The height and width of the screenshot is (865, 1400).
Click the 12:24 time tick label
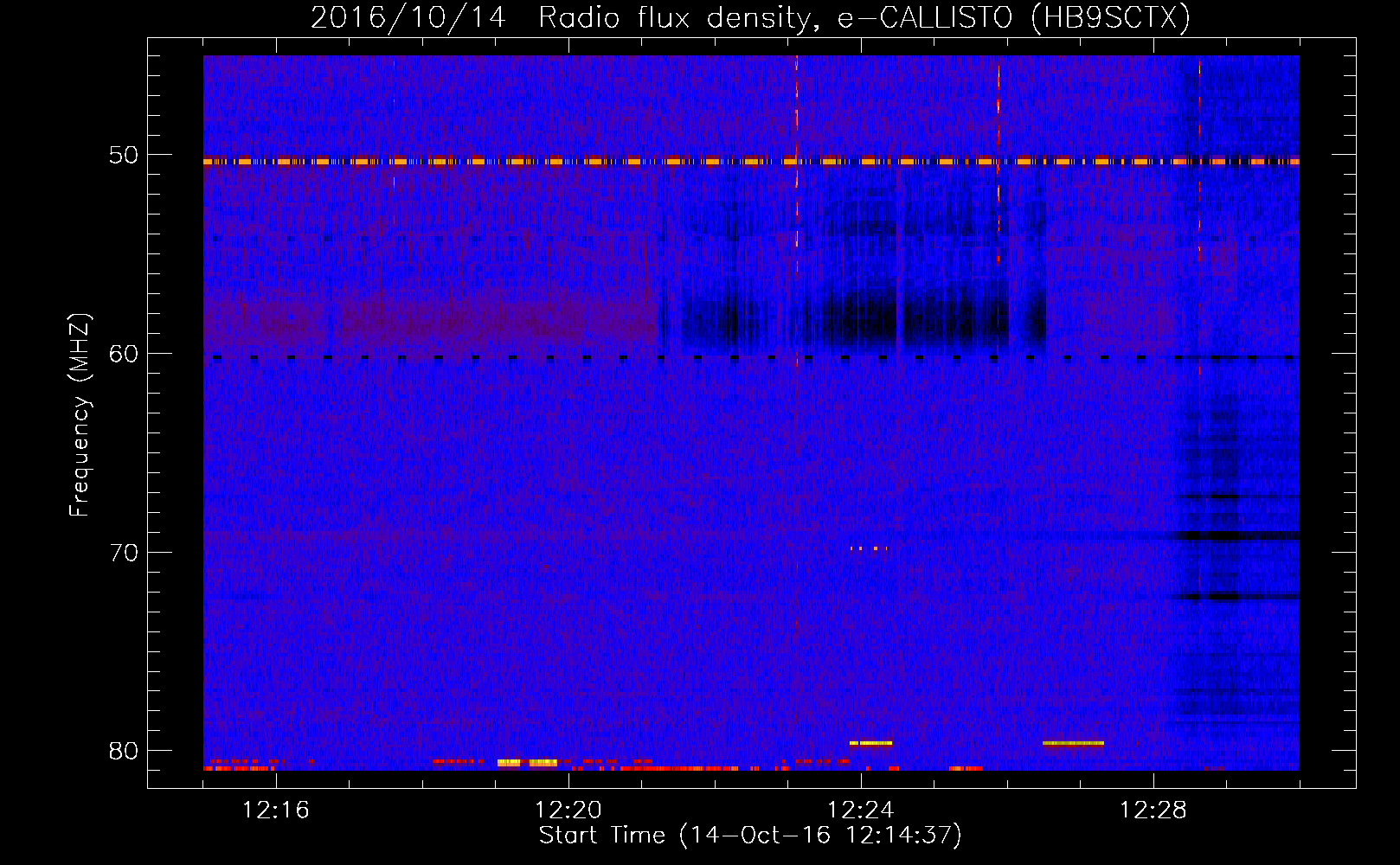click(861, 811)
